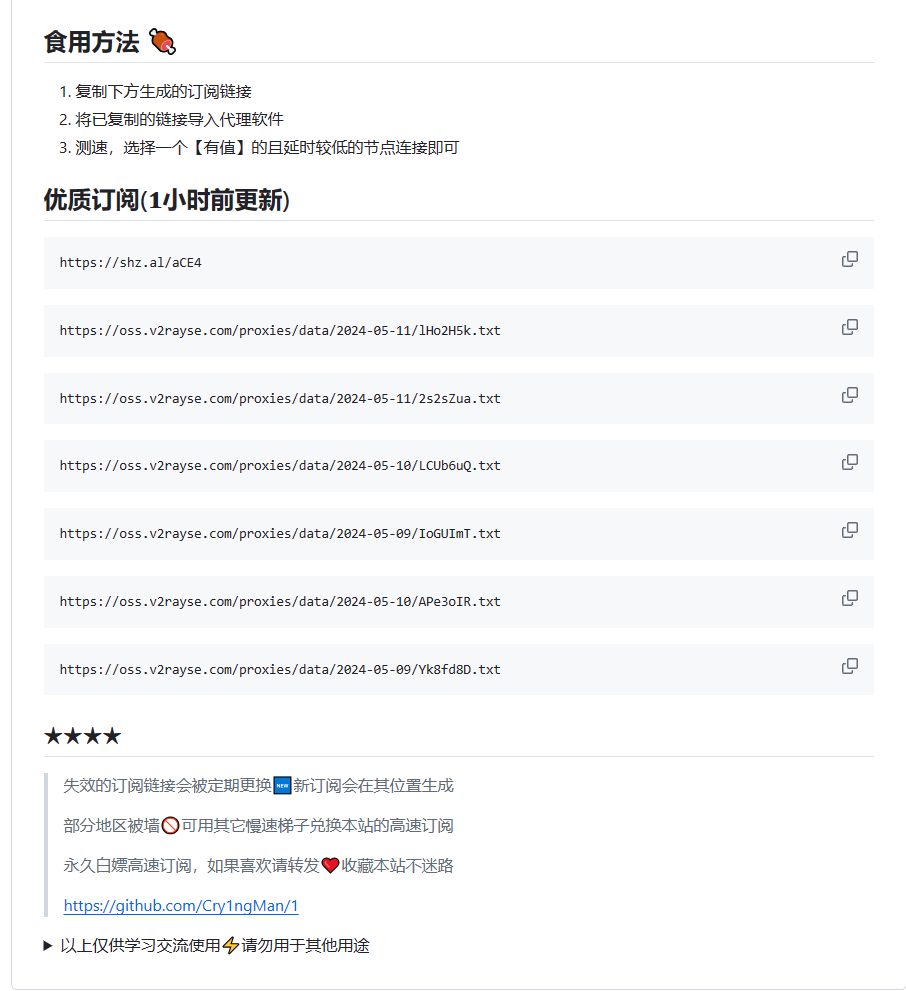Click the four stars heading

point(83,736)
